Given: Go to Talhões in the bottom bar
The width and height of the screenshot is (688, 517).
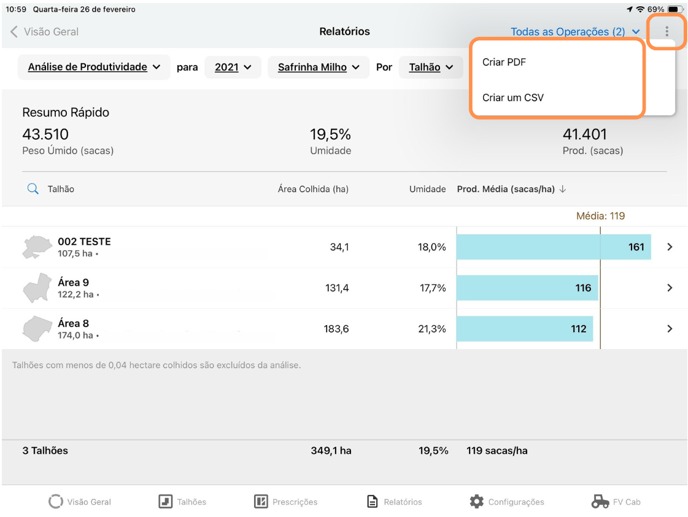Looking at the screenshot, I should [x=166, y=501].
